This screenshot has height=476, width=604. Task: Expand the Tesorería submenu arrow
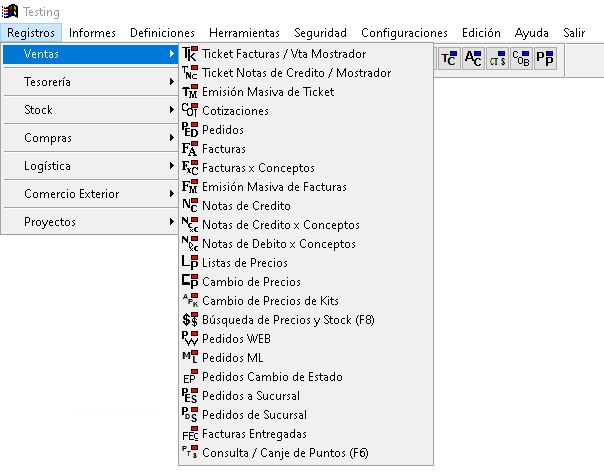tap(172, 82)
